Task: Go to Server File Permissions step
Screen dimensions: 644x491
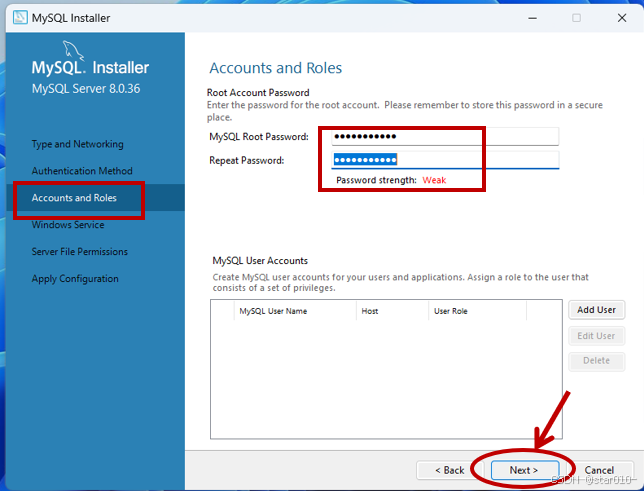Action: [80, 251]
